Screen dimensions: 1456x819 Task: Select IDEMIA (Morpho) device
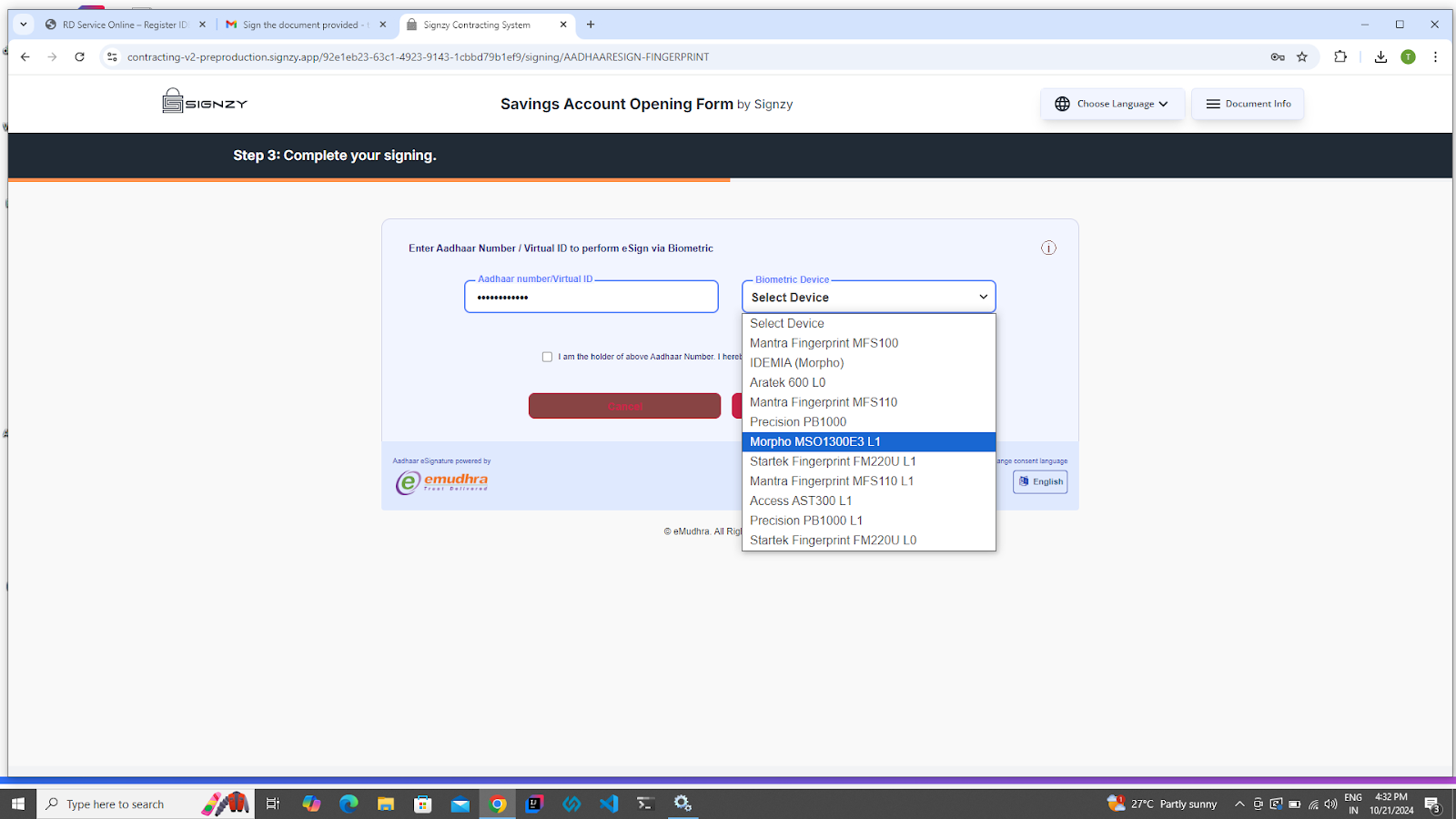(x=869, y=363)
